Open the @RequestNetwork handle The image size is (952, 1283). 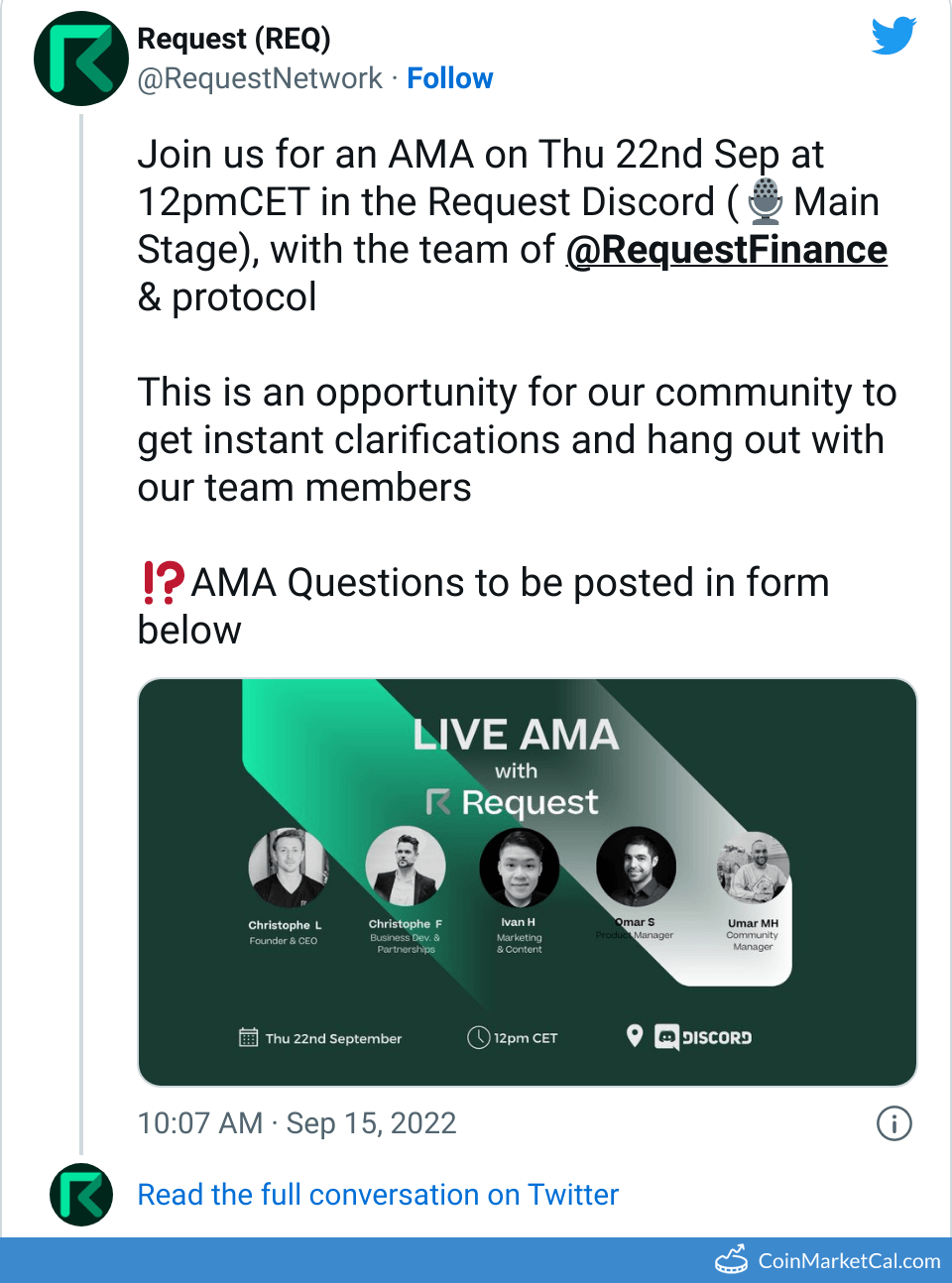pyautogui.click(x=260, y=78)
